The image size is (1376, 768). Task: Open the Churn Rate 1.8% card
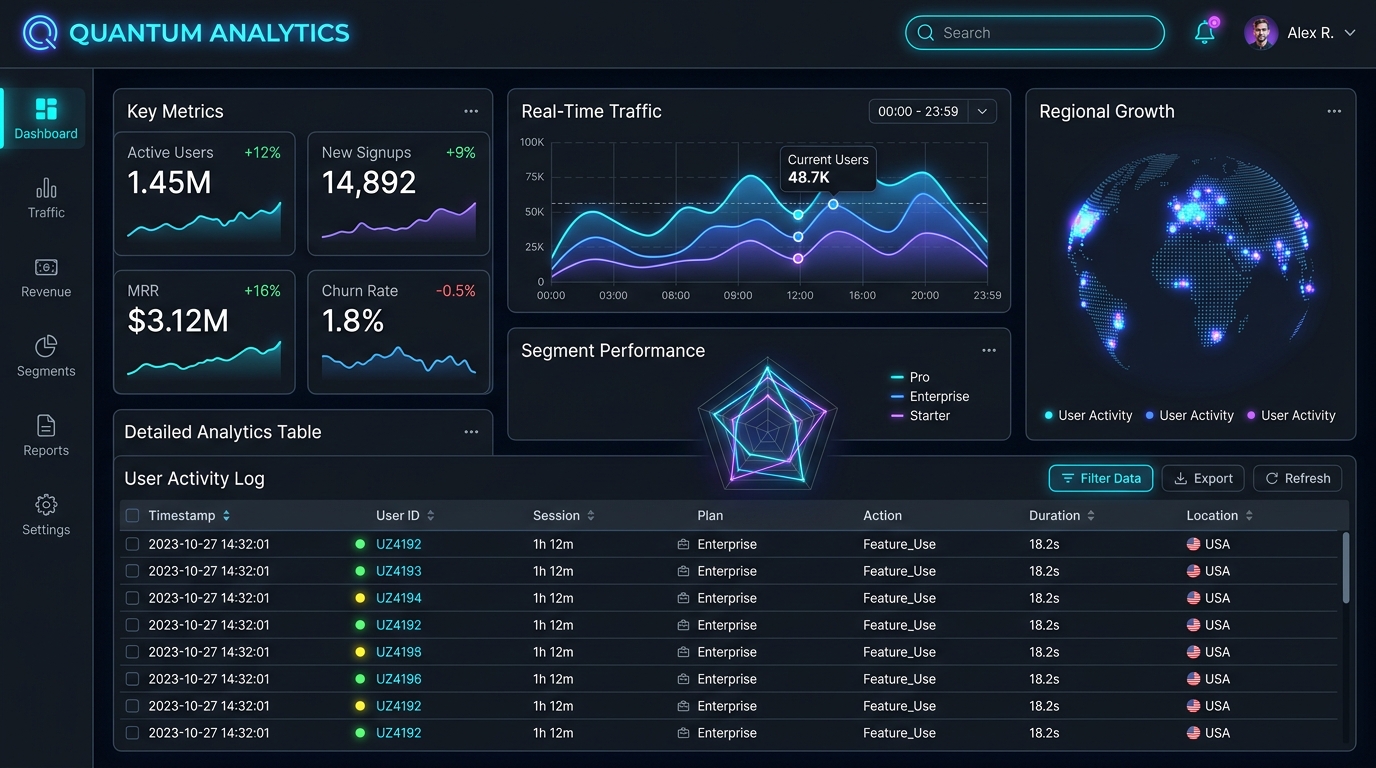point(399,332)
